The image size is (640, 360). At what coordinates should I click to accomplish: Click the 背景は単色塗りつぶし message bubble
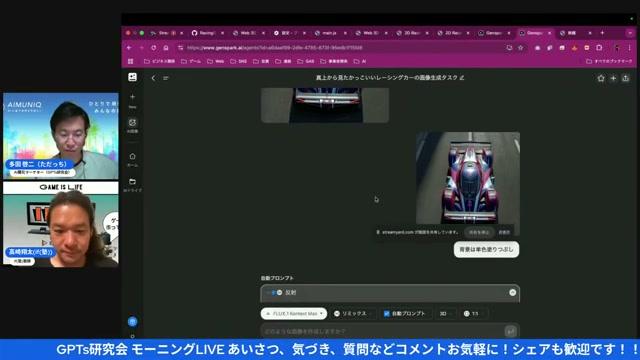487,249
